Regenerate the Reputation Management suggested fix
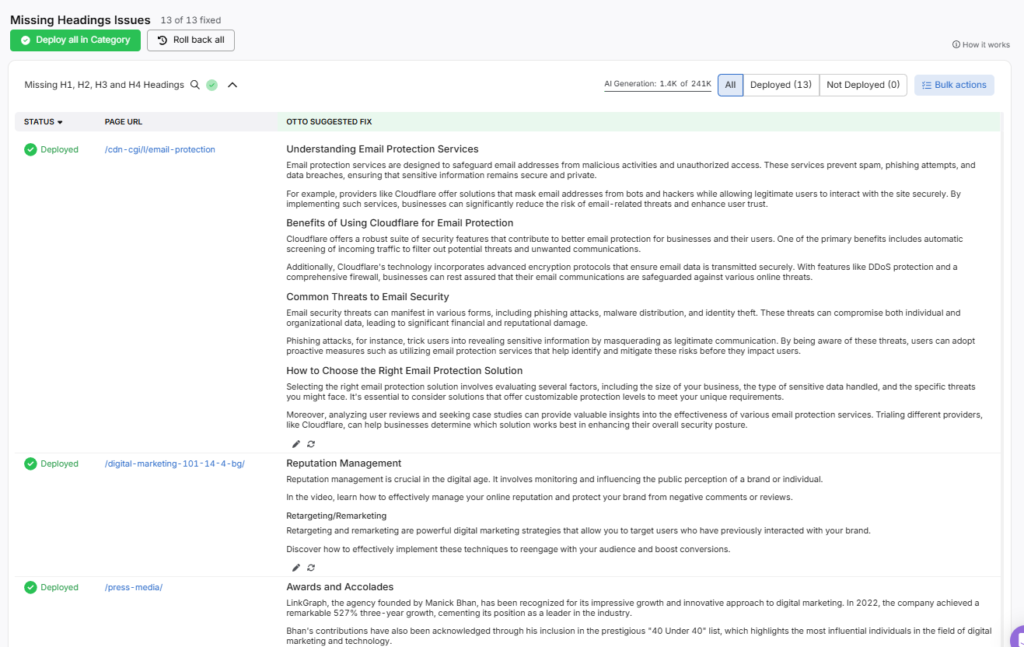The image size is (1024, 647). click(x=311, y=568)
